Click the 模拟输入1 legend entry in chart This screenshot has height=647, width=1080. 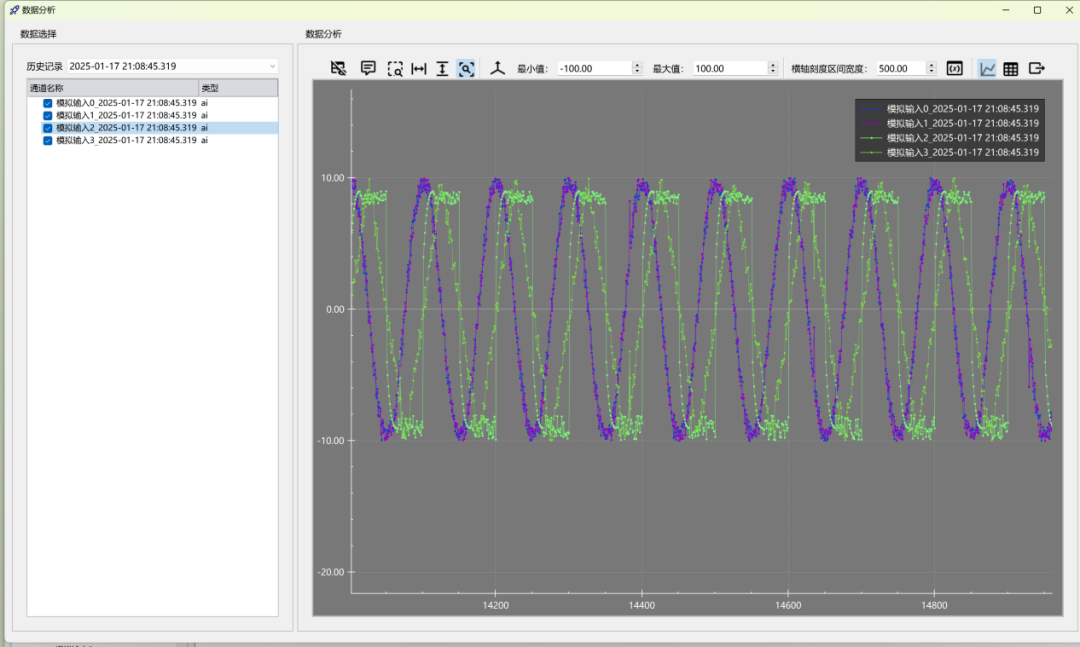click(951, 123)
